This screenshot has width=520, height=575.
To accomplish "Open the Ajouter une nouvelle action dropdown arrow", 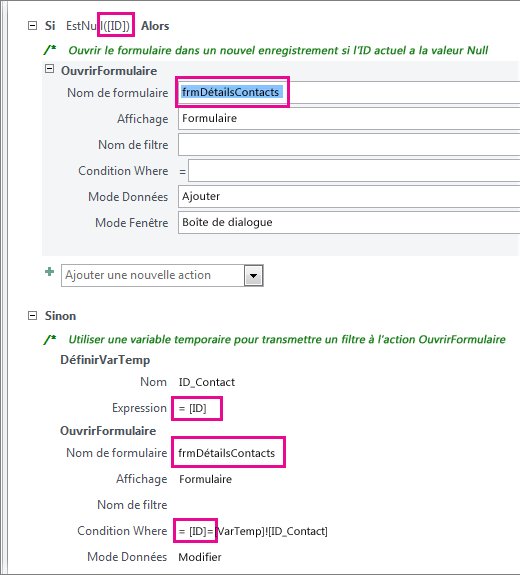I will click(254, 276).
